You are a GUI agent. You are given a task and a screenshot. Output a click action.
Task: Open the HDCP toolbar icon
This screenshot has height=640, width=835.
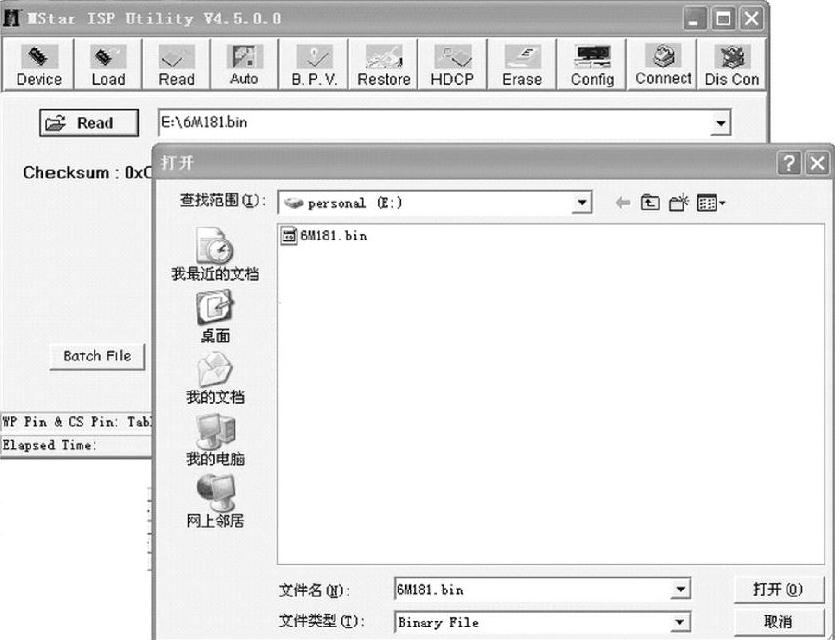[452, 64]
